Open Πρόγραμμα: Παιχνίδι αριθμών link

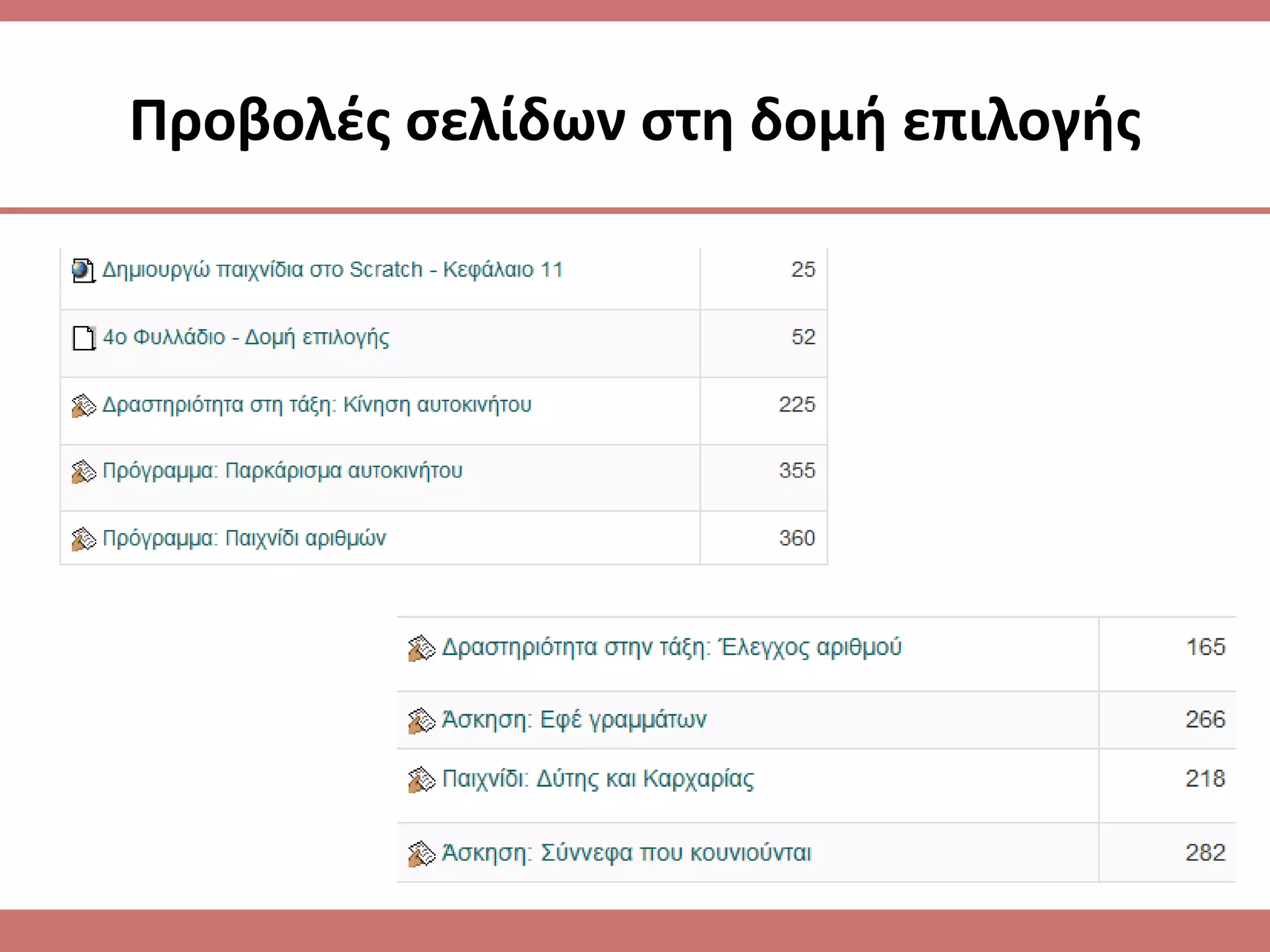[244, 538]
